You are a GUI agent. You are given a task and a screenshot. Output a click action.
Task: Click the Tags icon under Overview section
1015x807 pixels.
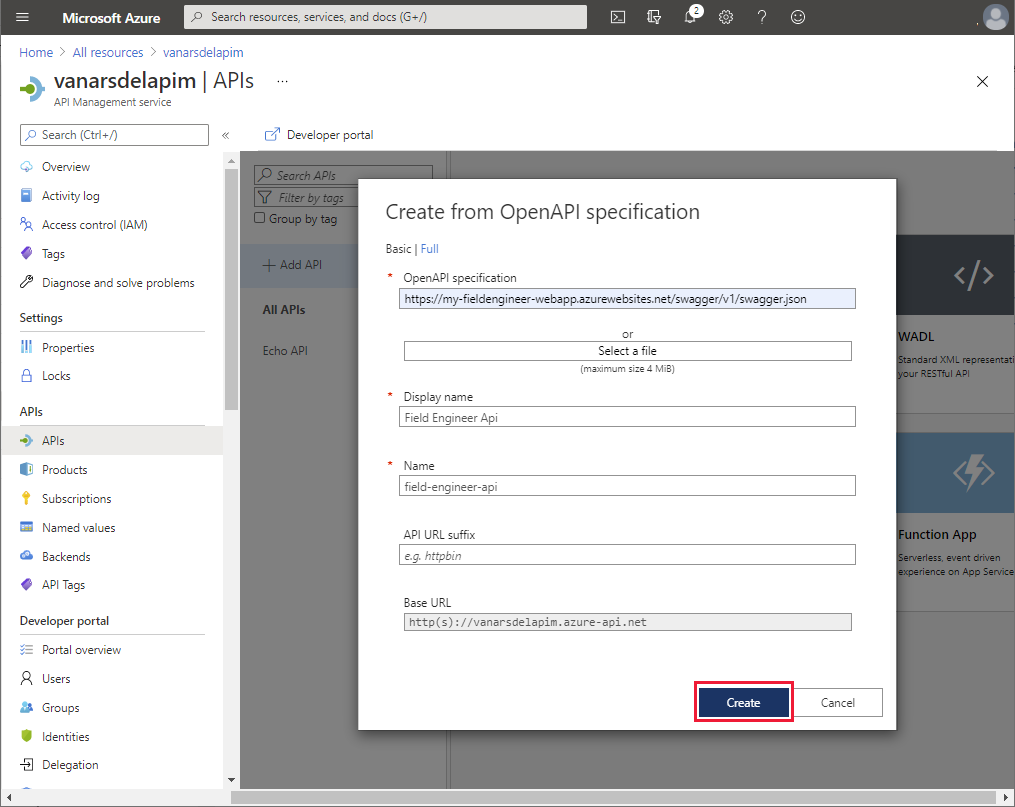tap(27, 253)
